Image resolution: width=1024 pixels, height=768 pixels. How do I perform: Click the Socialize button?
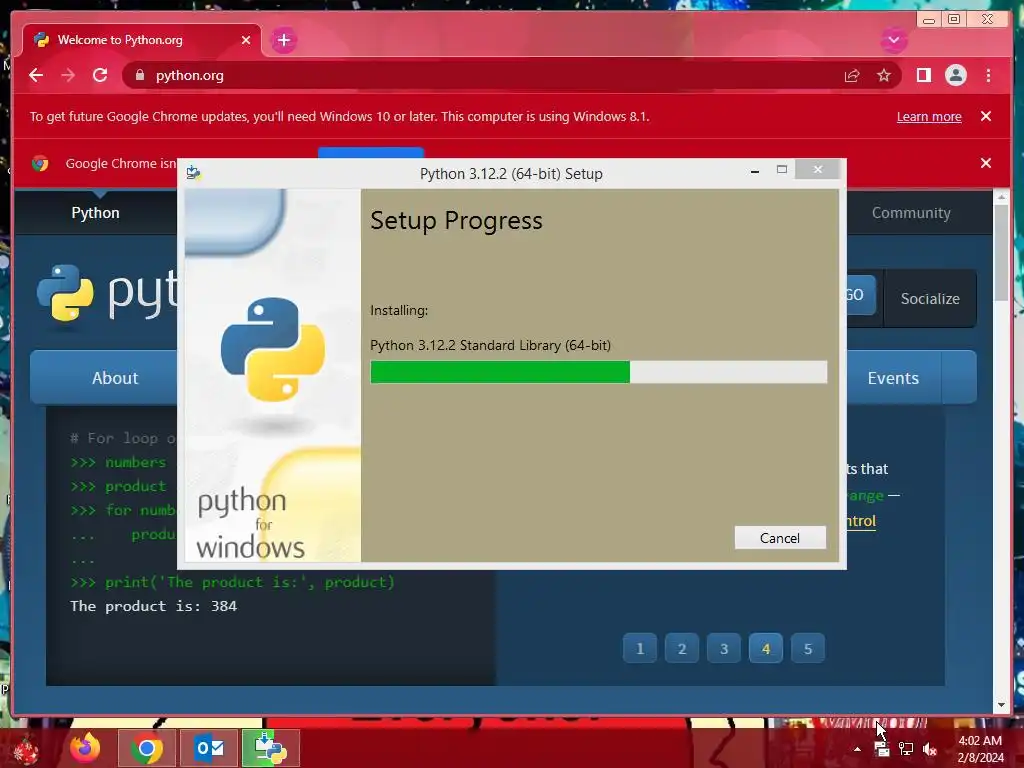pos(930,298)
